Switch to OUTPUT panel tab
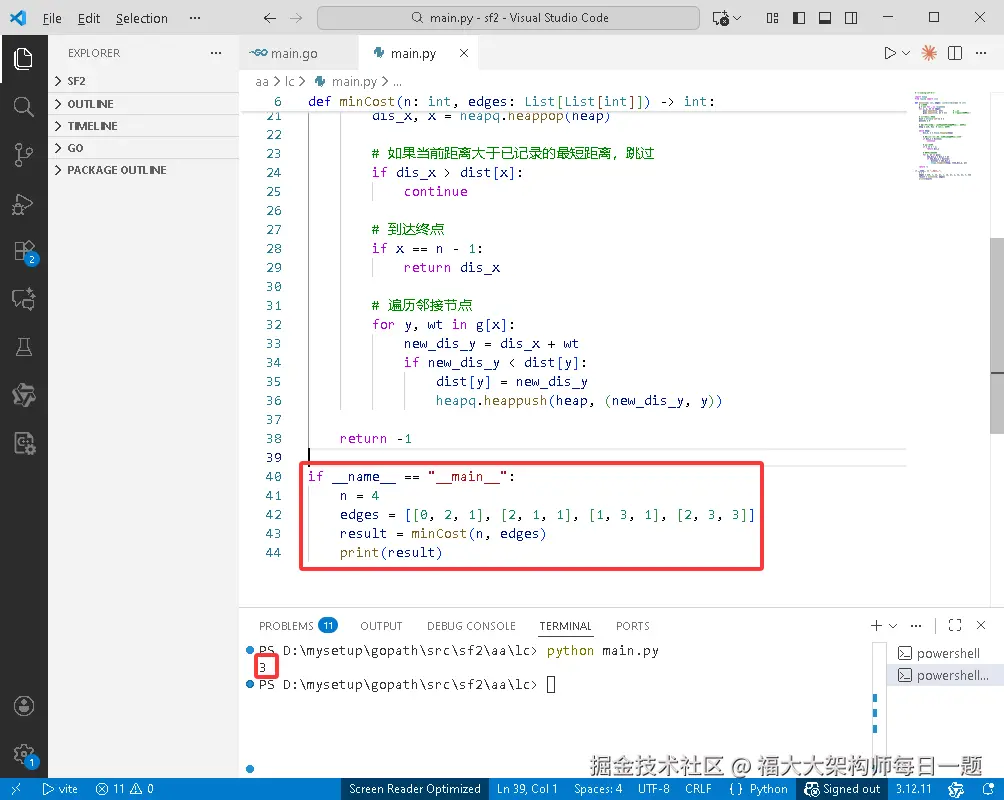This screenshot has width=1004, height=800. [x=381, y=626]
